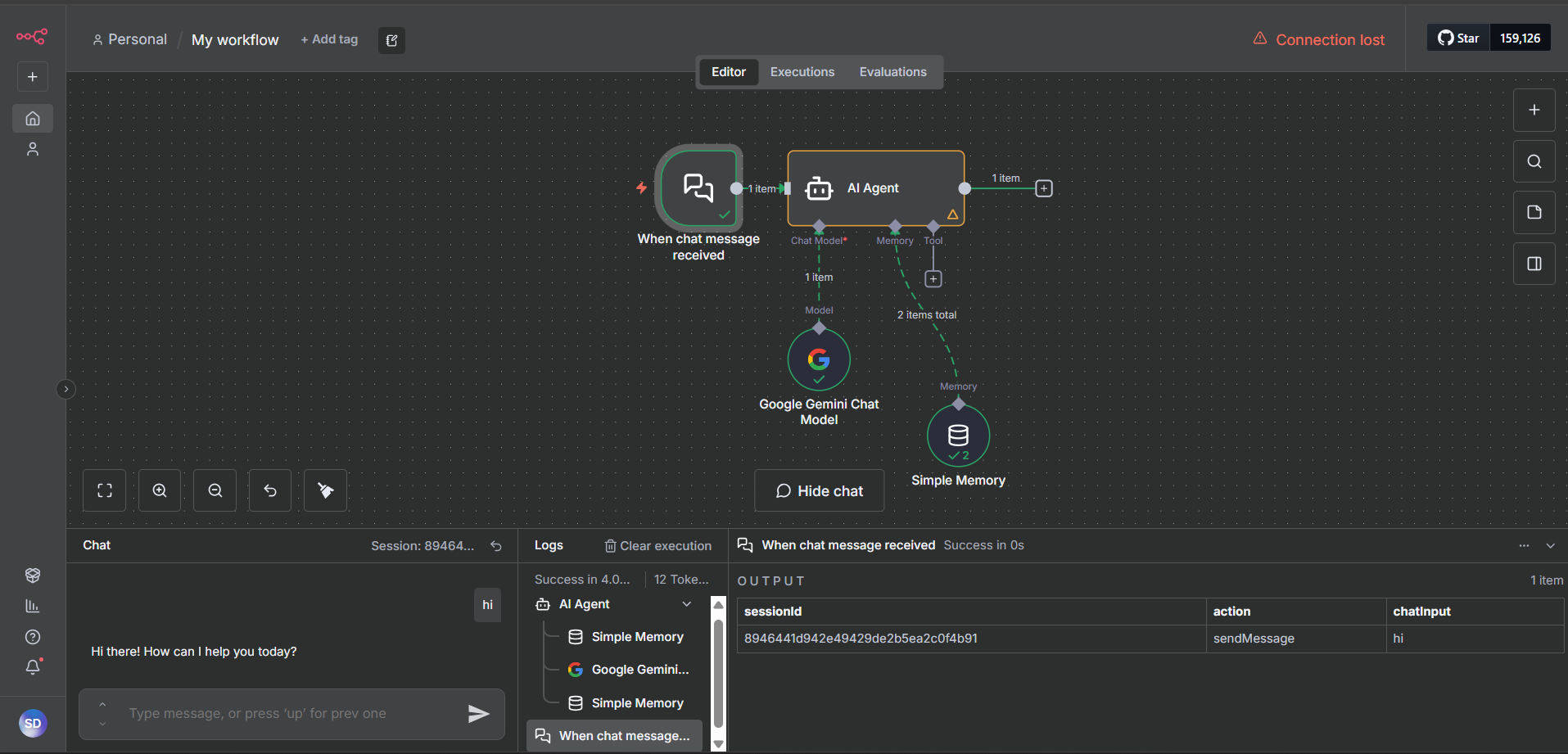Open the AI Agent node

point(874,187)
